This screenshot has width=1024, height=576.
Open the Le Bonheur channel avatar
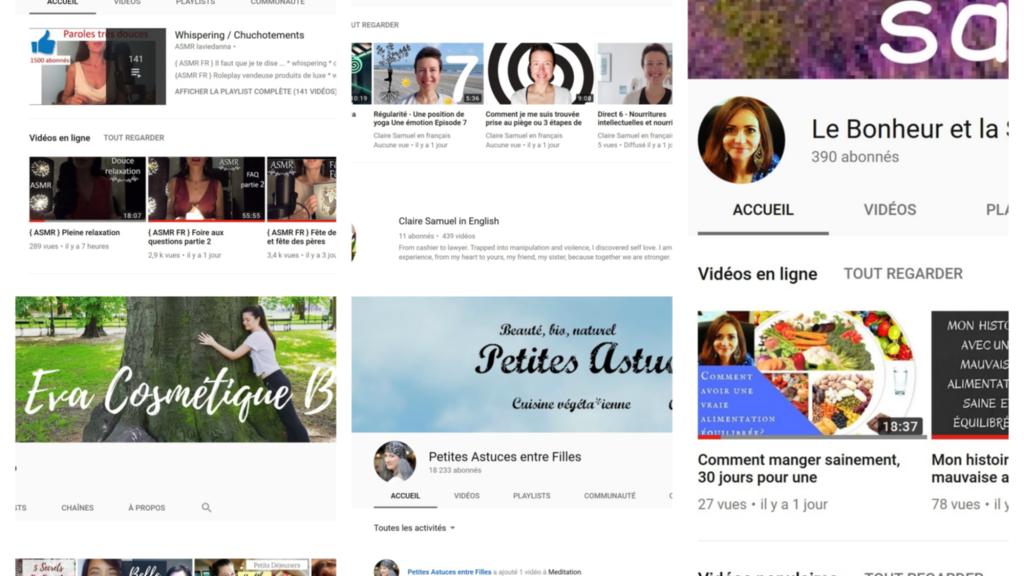pos(741,140)
